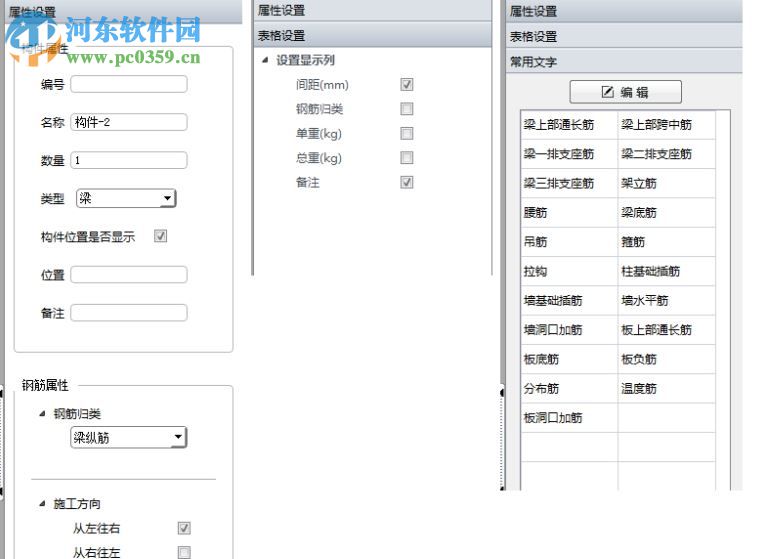768x559 pixels.
Task: Select 梁一排支座筋 cell
Action: click(x=569, y=154)
